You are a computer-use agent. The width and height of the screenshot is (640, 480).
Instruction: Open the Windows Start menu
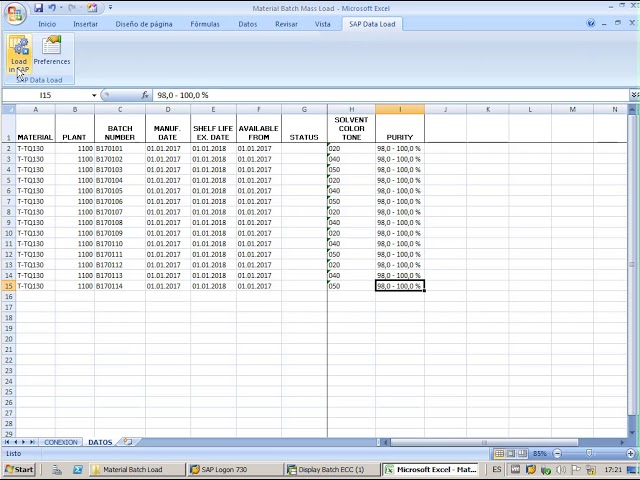[19, 469]
